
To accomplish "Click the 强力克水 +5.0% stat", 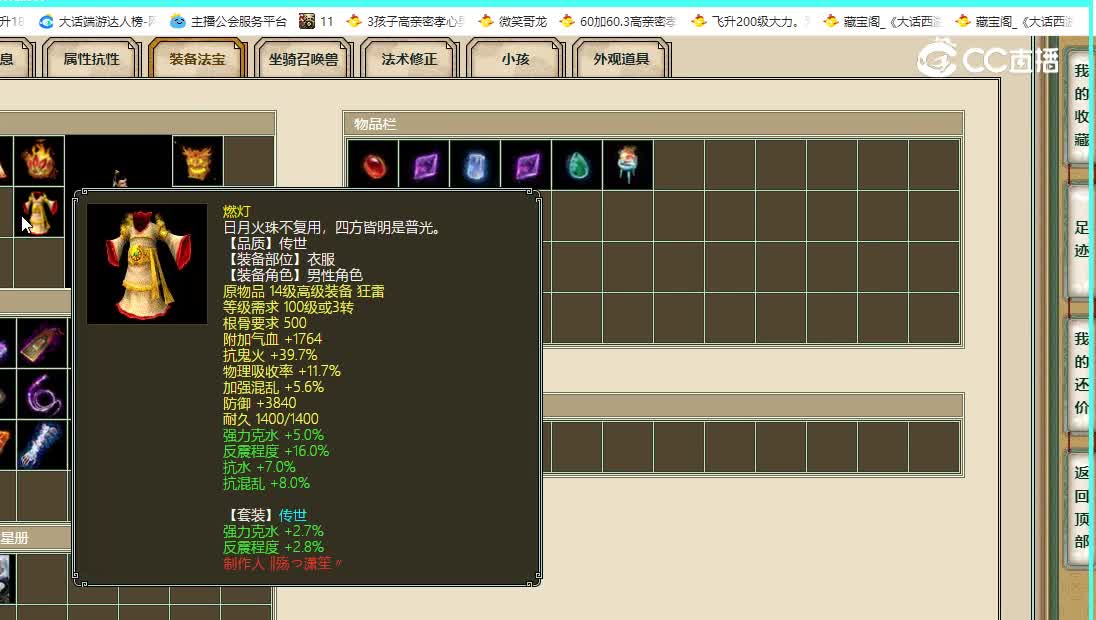I will (273, 435).
